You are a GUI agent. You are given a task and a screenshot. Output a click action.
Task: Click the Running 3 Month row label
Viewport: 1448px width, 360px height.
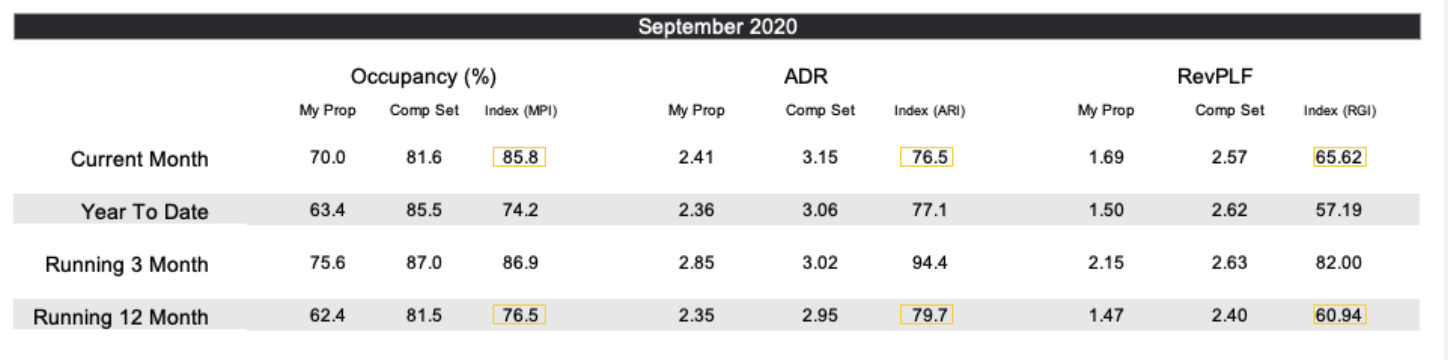click(127, 264)
